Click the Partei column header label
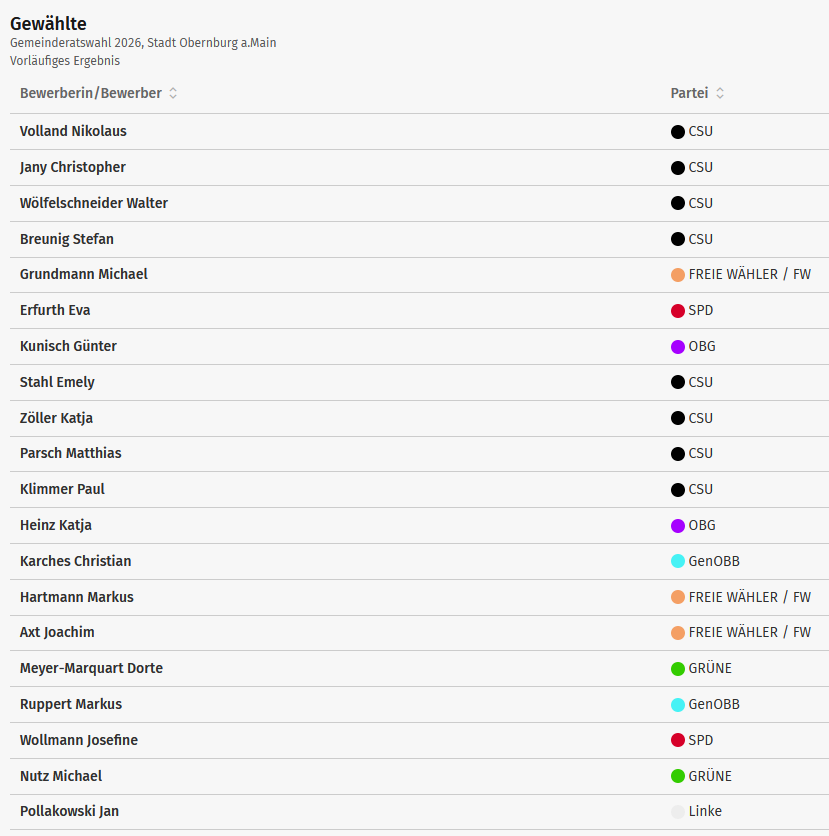This screenshot has width=829, height=836. point(689,93)
